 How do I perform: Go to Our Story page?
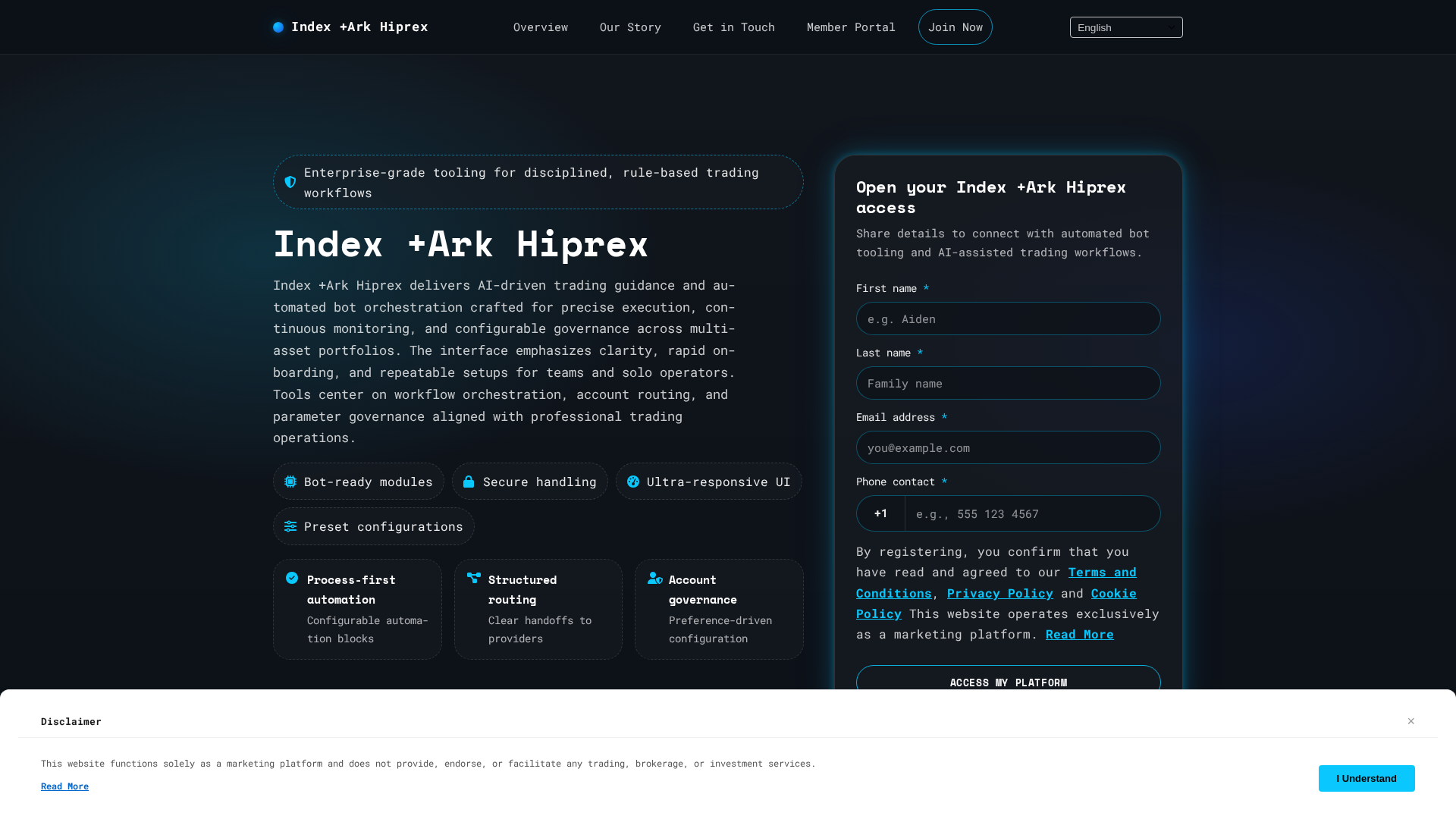tap(630, 27)
